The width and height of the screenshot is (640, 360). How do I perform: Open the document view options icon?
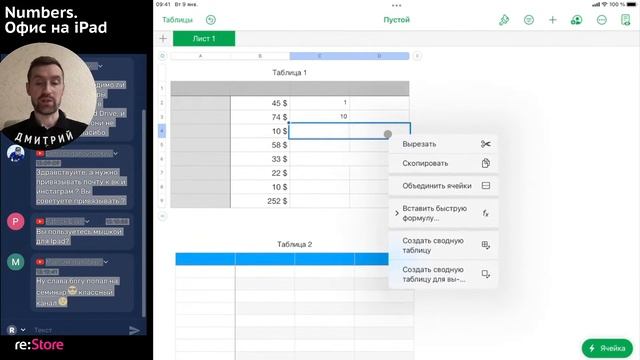(x=625, y=20)
